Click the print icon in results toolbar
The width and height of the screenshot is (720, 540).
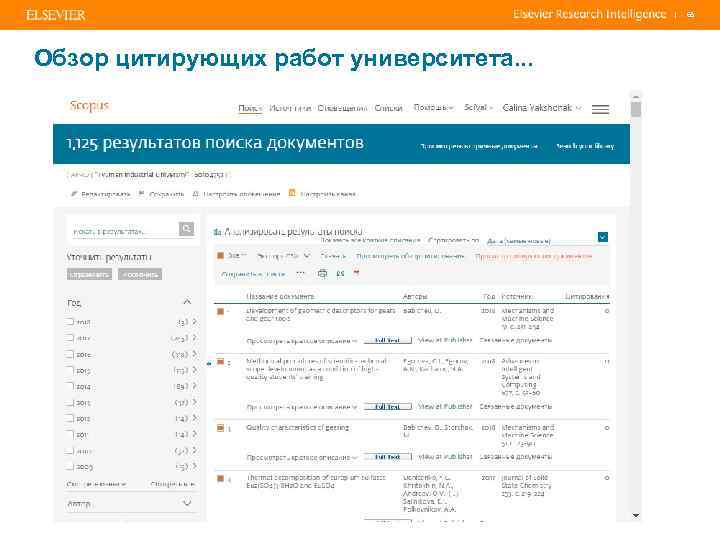(322, 274)
